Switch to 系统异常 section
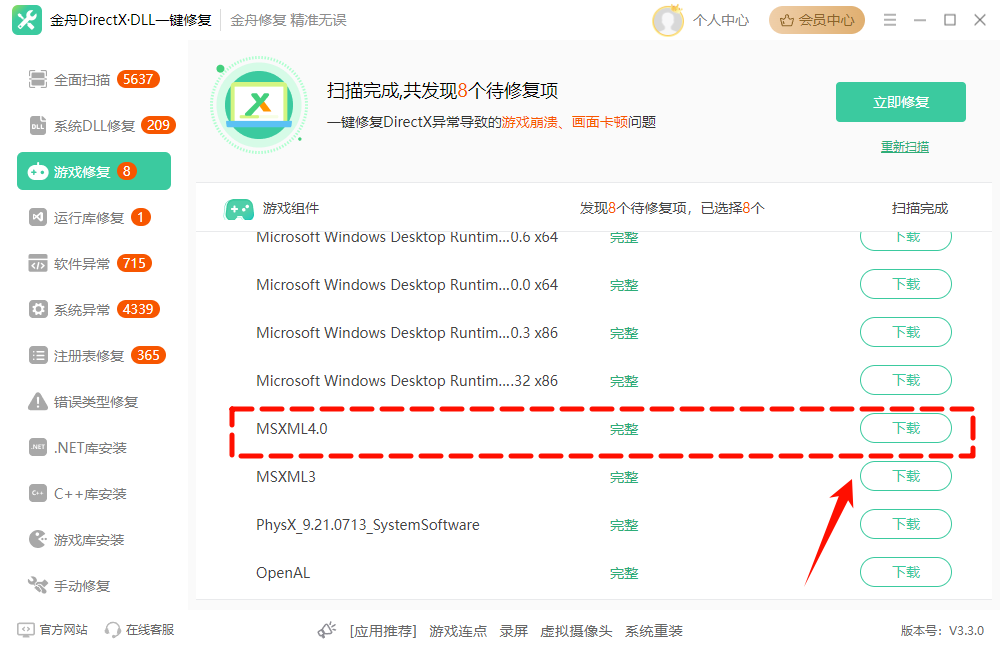 [94, 309]
